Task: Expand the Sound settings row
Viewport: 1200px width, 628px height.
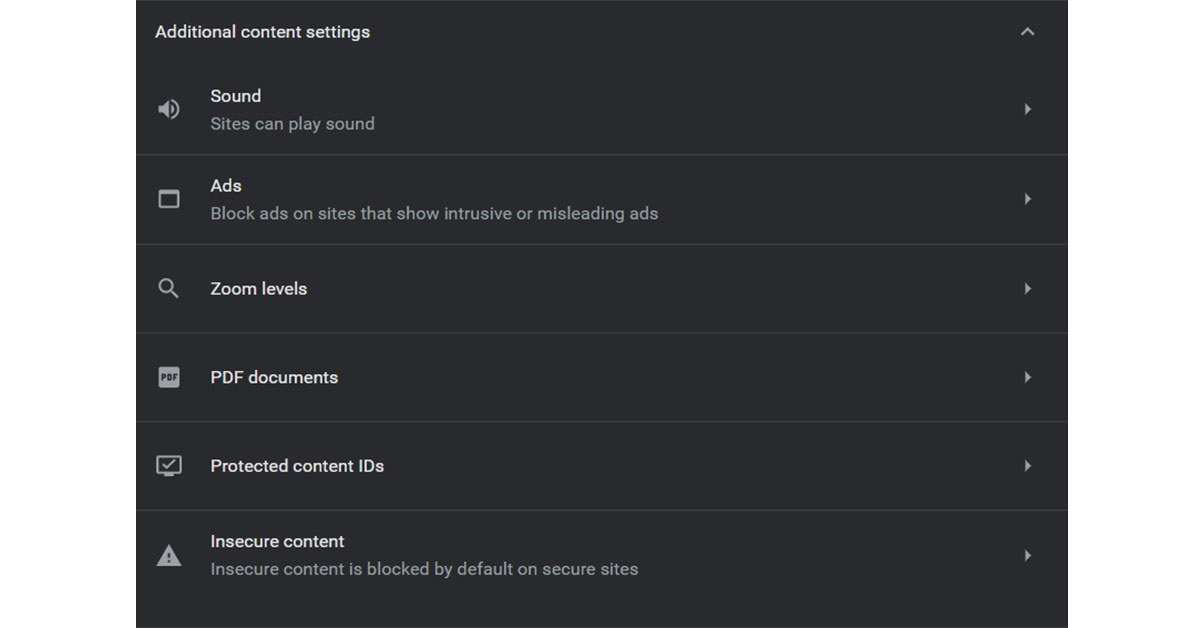Action: point(1028,109)
